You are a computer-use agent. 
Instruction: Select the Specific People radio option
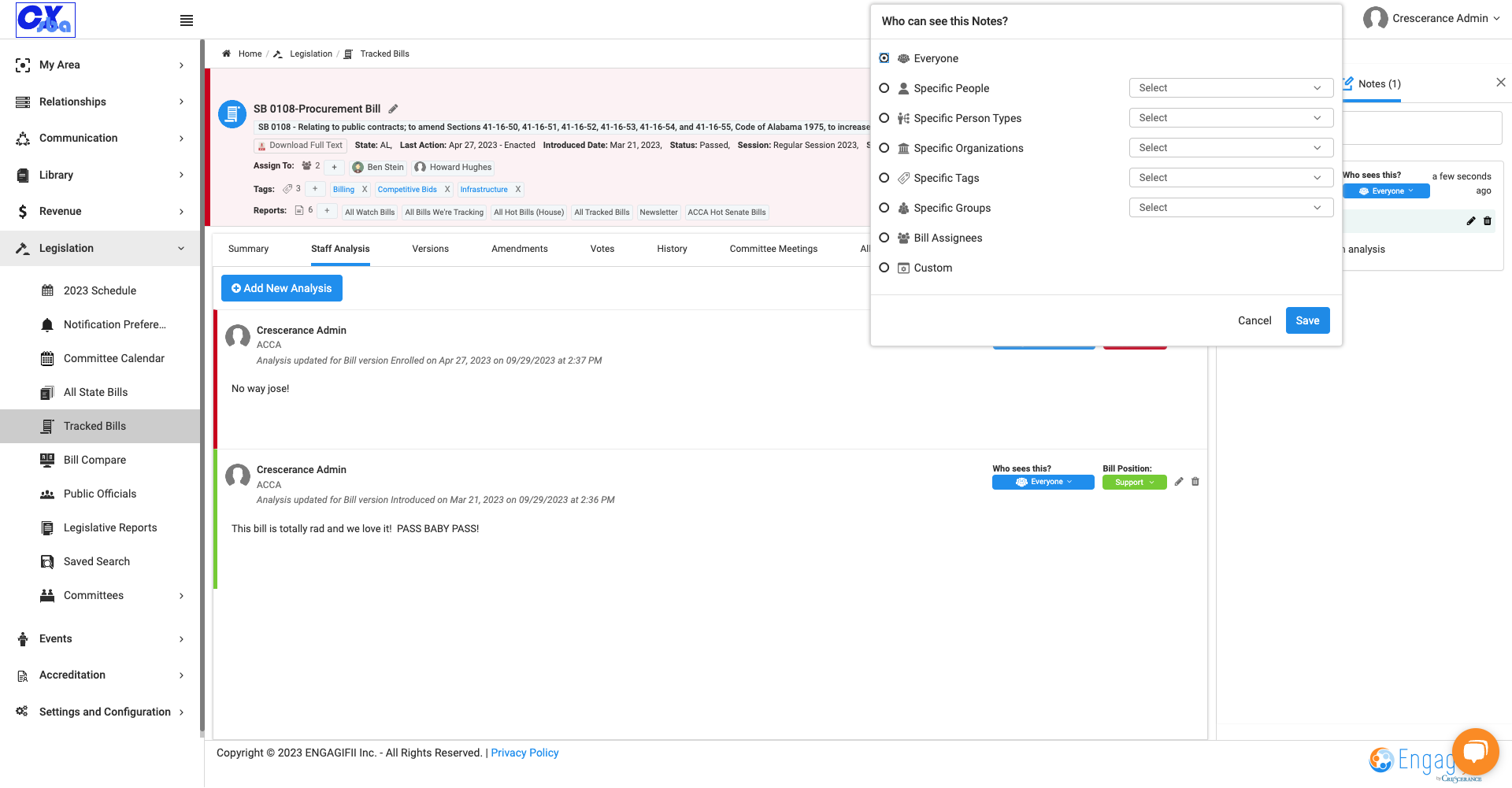[884, 88]
